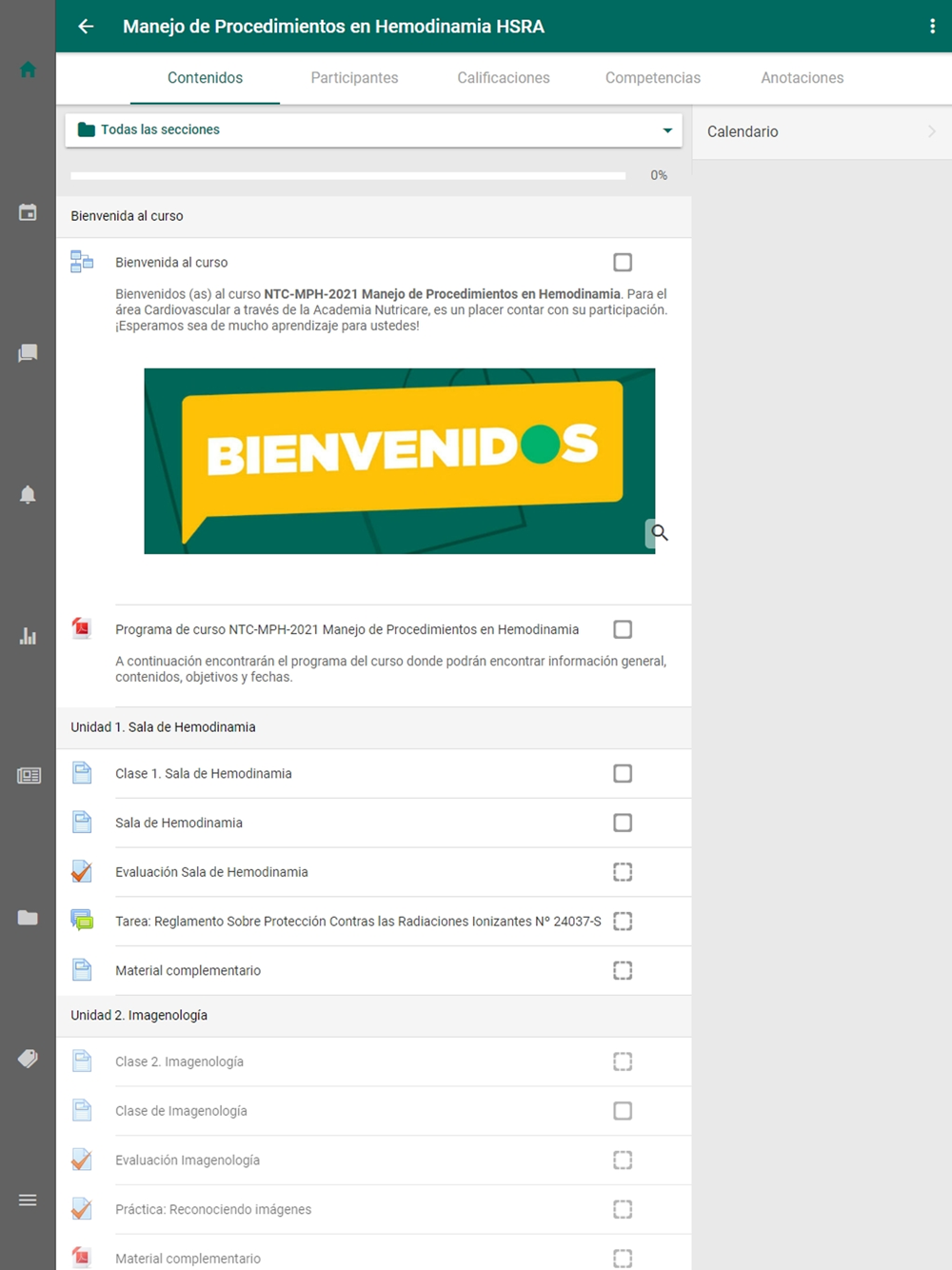Click the Unidad 1. Sala de Hemodinamia header

[373, 727]
